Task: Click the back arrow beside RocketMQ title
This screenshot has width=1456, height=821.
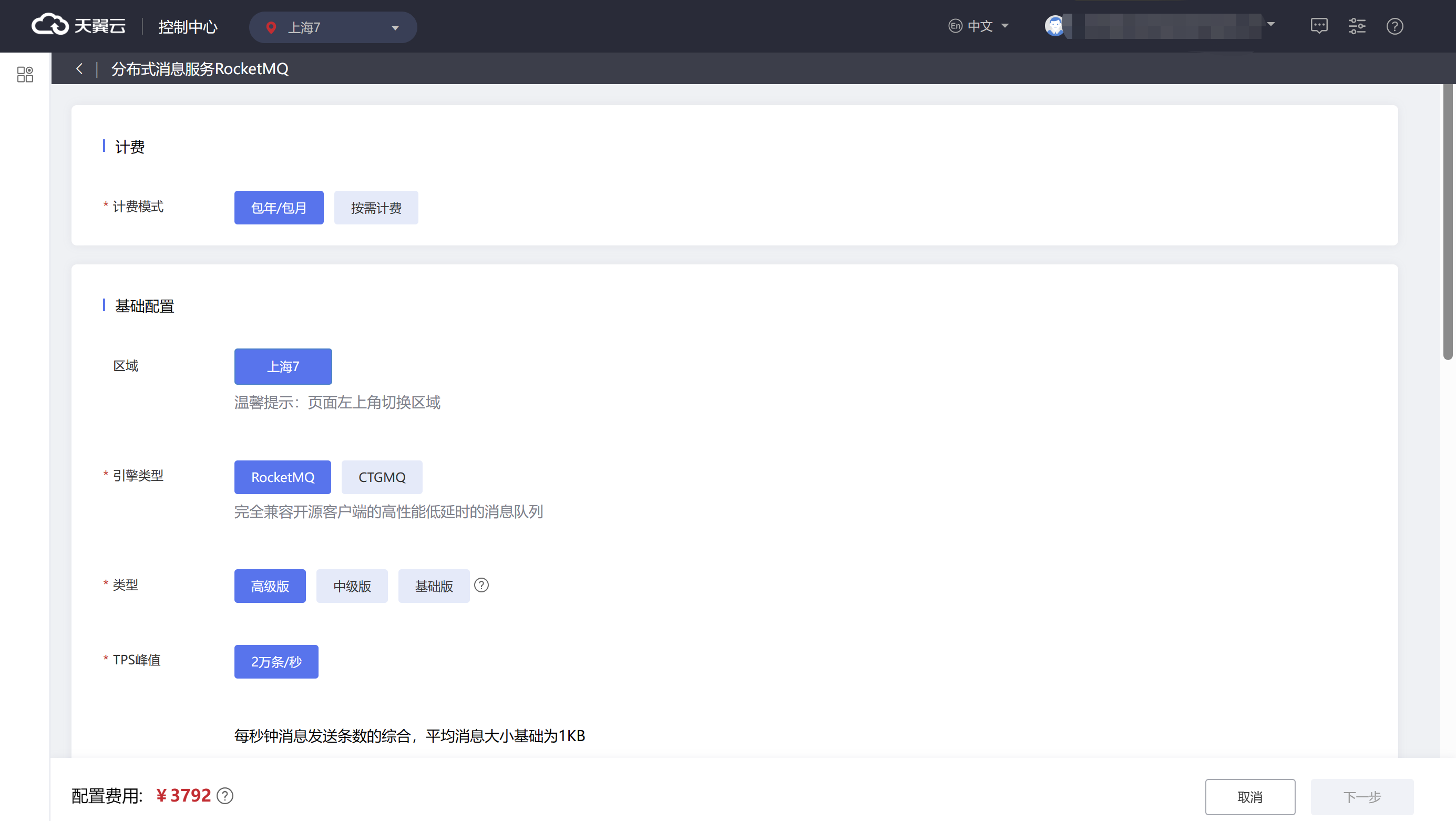Action: (80, 69)
